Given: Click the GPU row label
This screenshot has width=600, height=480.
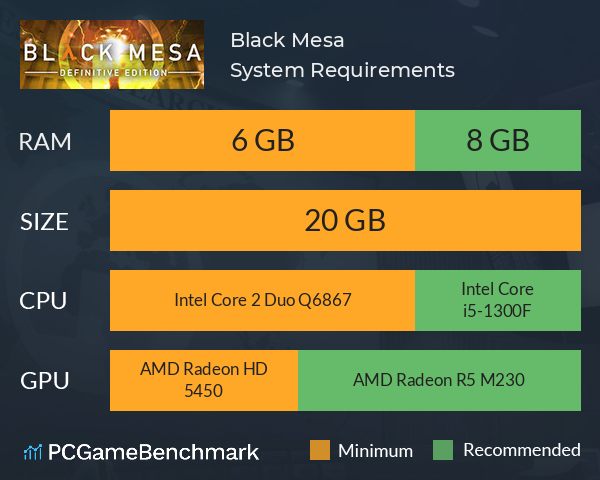Looking at the screenshot, I should tap(44, 380).
